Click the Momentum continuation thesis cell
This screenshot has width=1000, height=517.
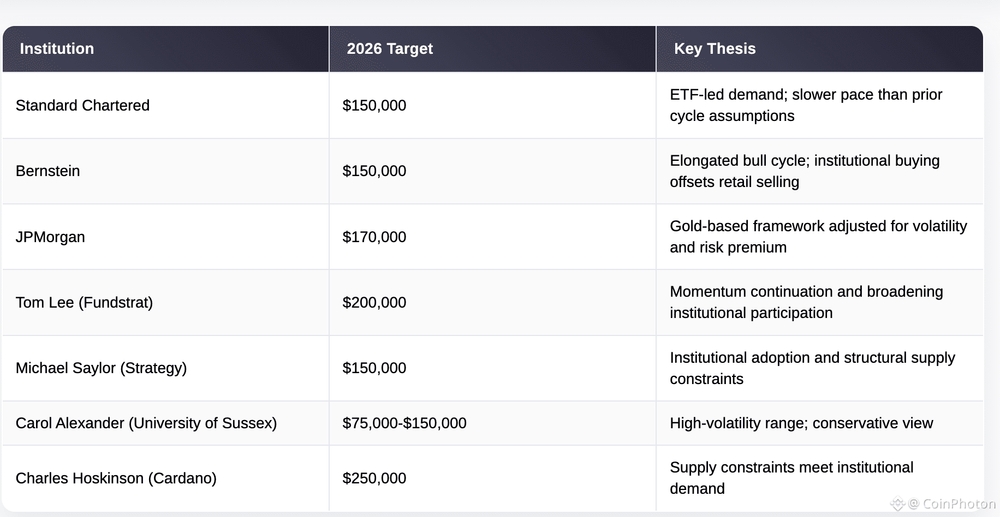point(806,302)
